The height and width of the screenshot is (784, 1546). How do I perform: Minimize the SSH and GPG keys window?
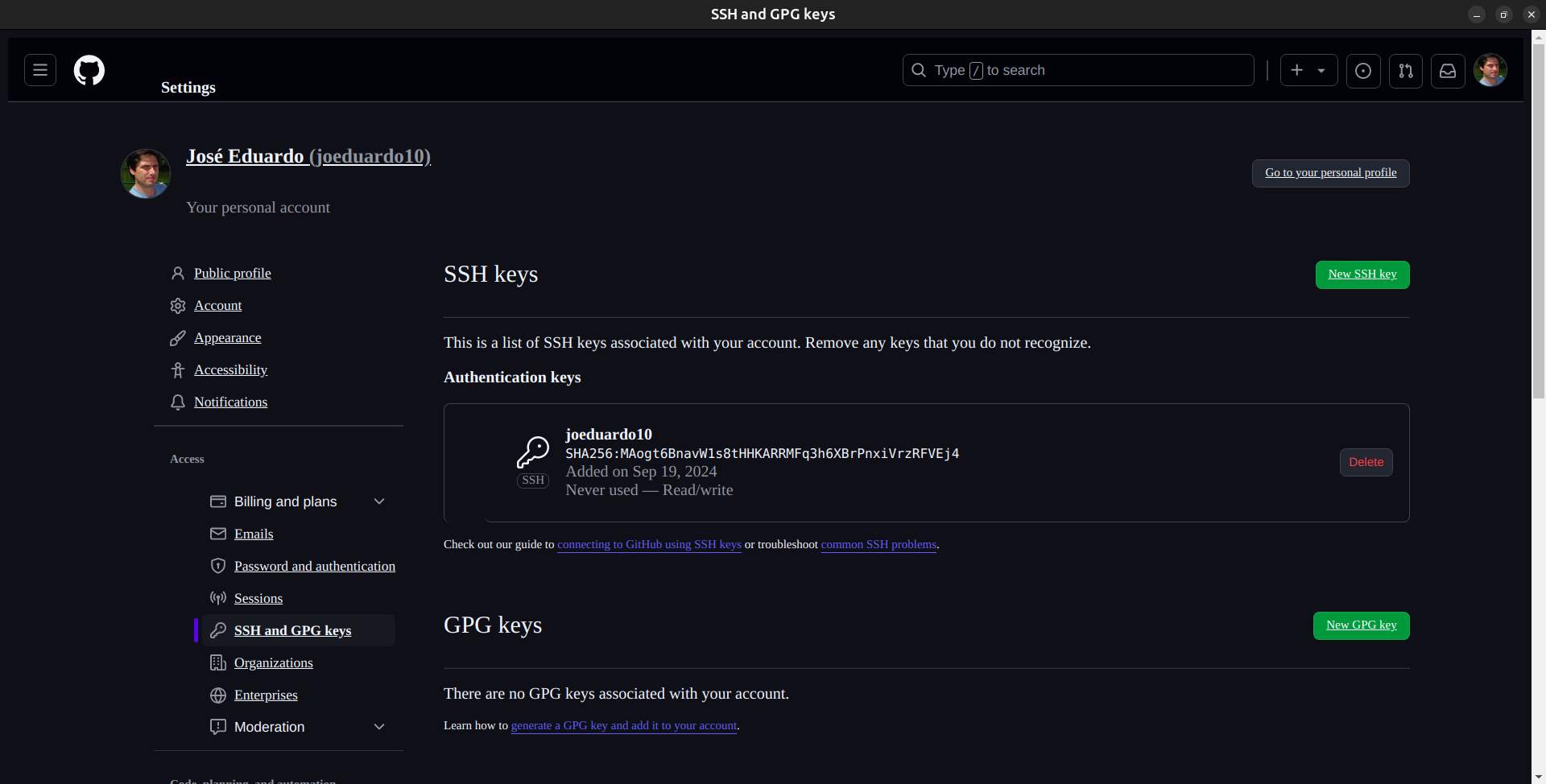point(1477,14)
